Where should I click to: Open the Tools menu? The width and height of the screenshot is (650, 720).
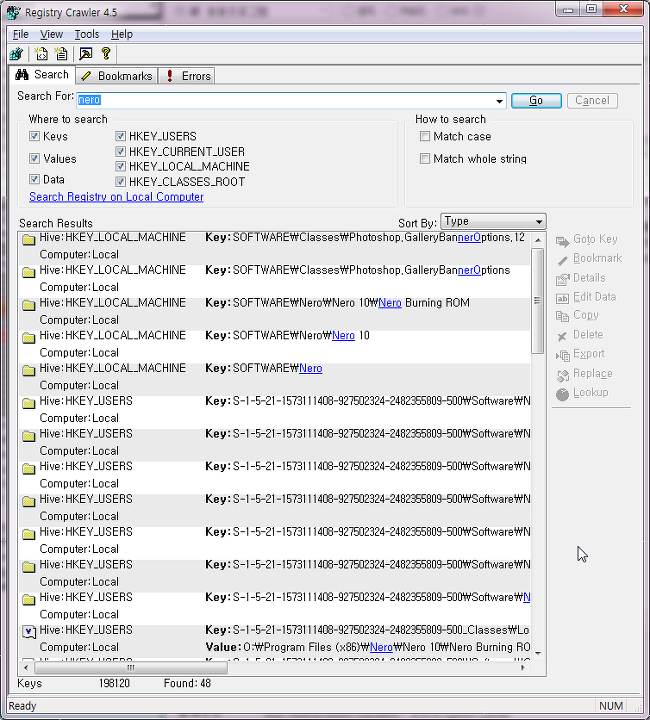[x=87, y=34]
